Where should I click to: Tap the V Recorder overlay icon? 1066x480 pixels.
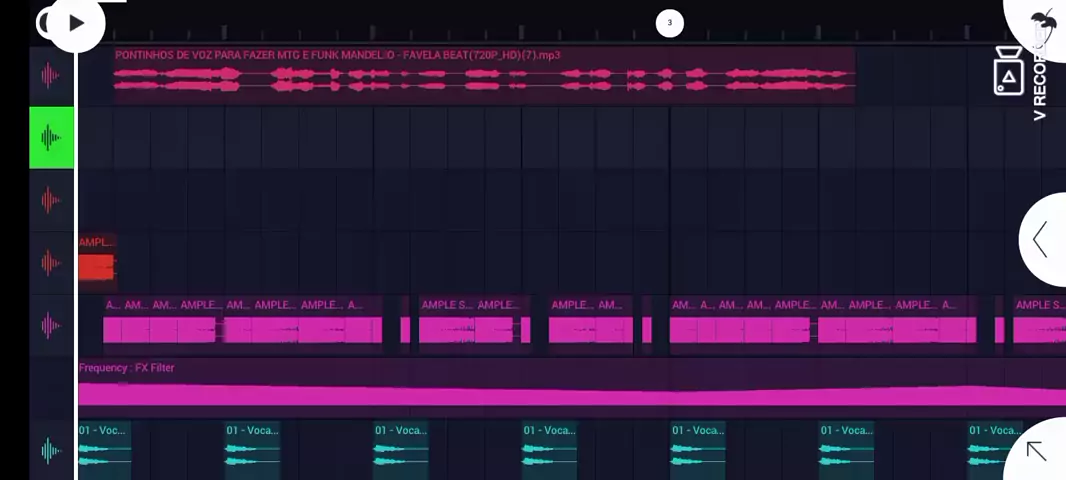(1009, 73)
